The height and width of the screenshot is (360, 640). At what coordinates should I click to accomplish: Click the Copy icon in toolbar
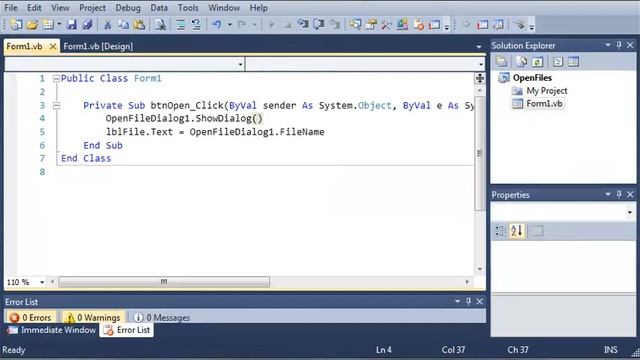[123, 25]
